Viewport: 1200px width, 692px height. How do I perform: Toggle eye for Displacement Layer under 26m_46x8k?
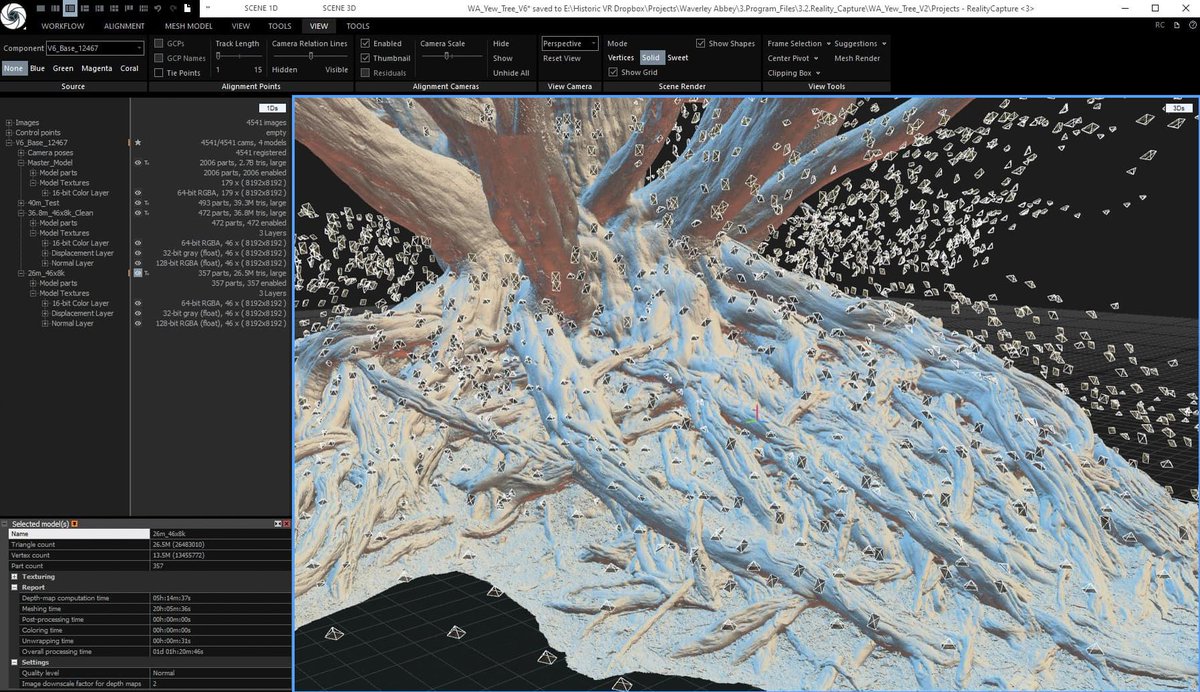coord(138,313)
